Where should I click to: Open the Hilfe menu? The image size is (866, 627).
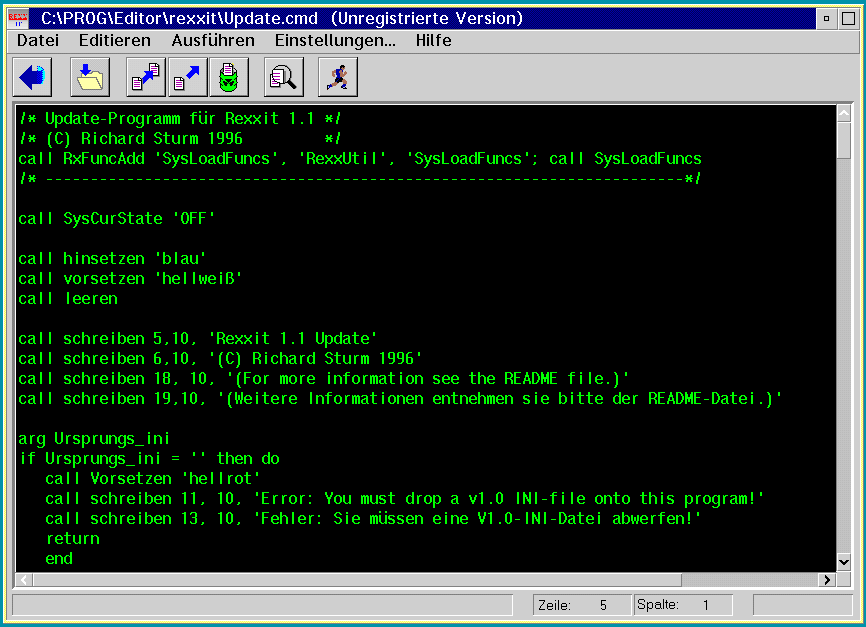[433, 41]
